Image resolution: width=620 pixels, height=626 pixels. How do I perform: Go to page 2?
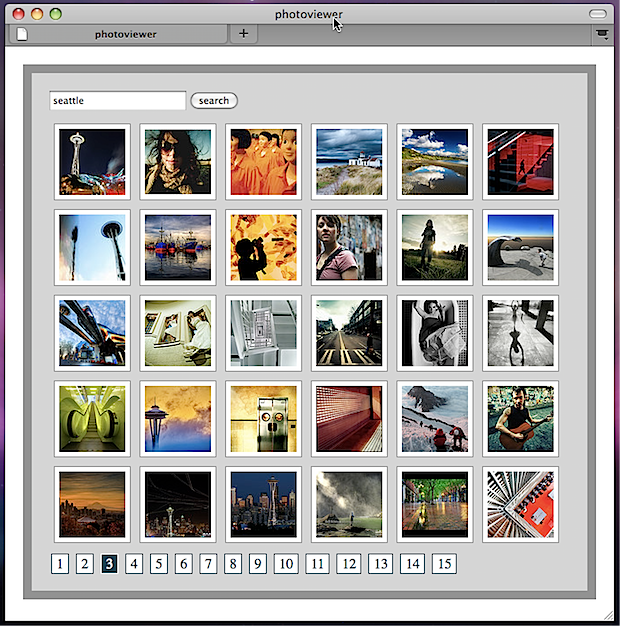point(85,564)
